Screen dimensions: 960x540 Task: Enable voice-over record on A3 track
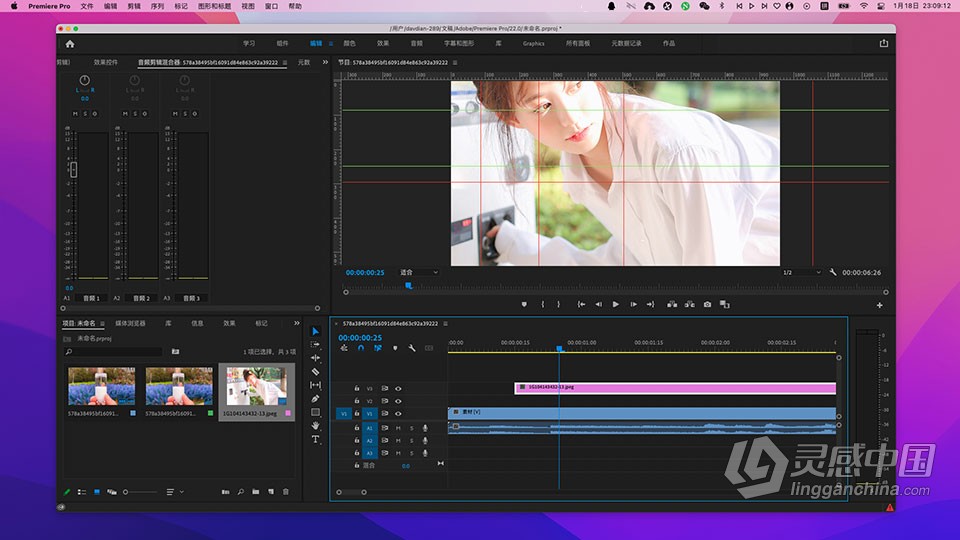(425, 453)
